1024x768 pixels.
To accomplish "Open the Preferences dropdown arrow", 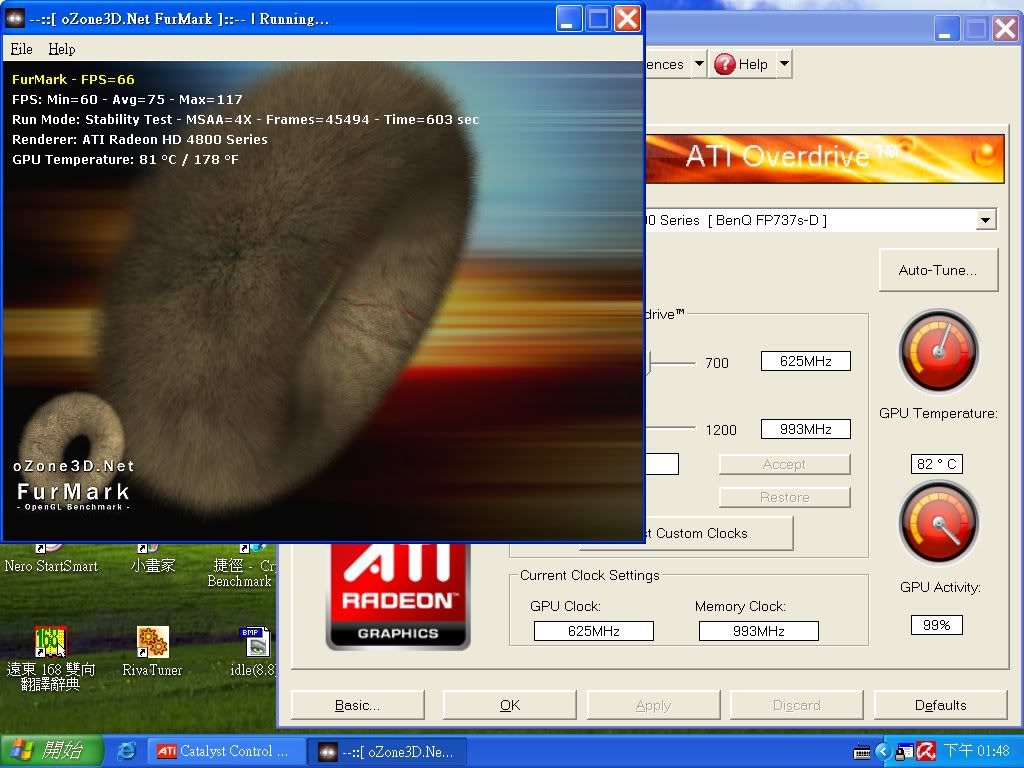I will [x=698, y=64].
